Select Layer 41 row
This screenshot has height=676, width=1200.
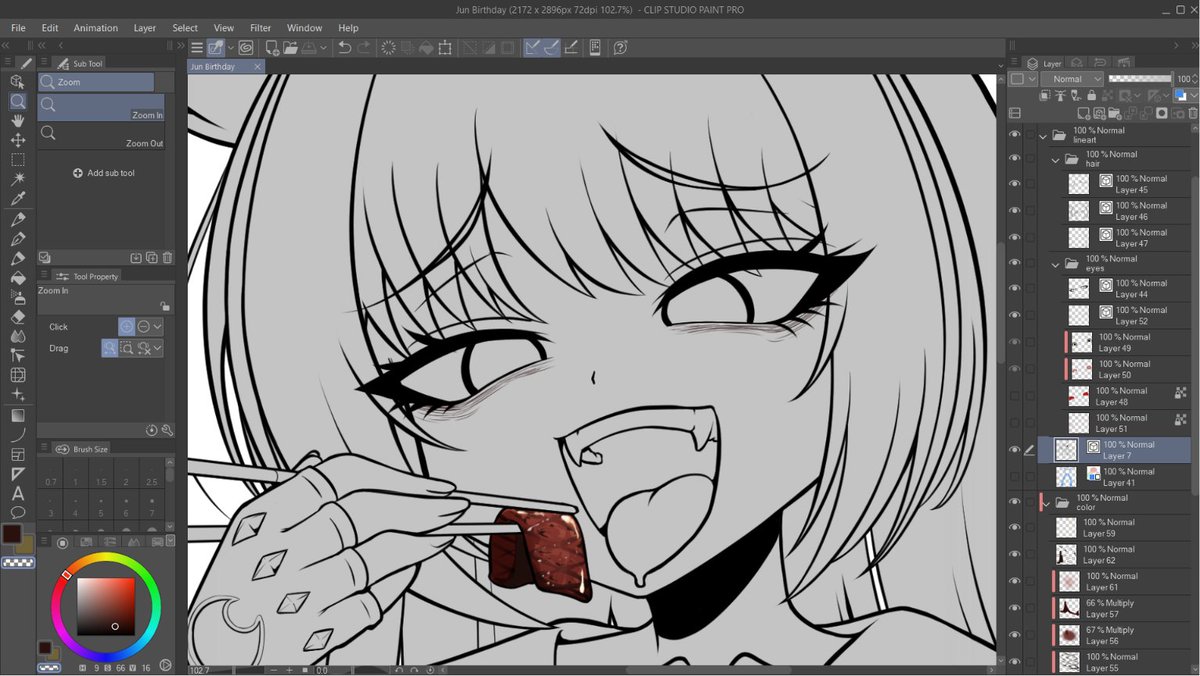click(1114, 477)
